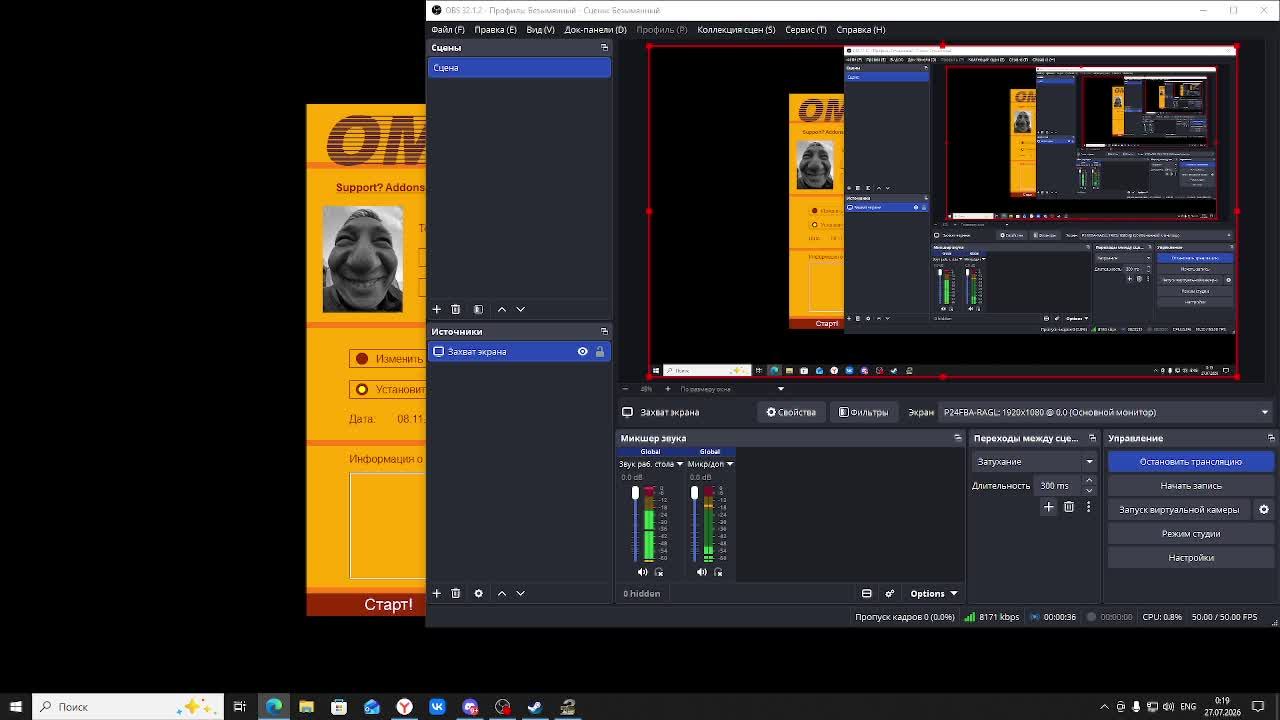
Task: Open Сервис menu
Action: coord(805,29)
